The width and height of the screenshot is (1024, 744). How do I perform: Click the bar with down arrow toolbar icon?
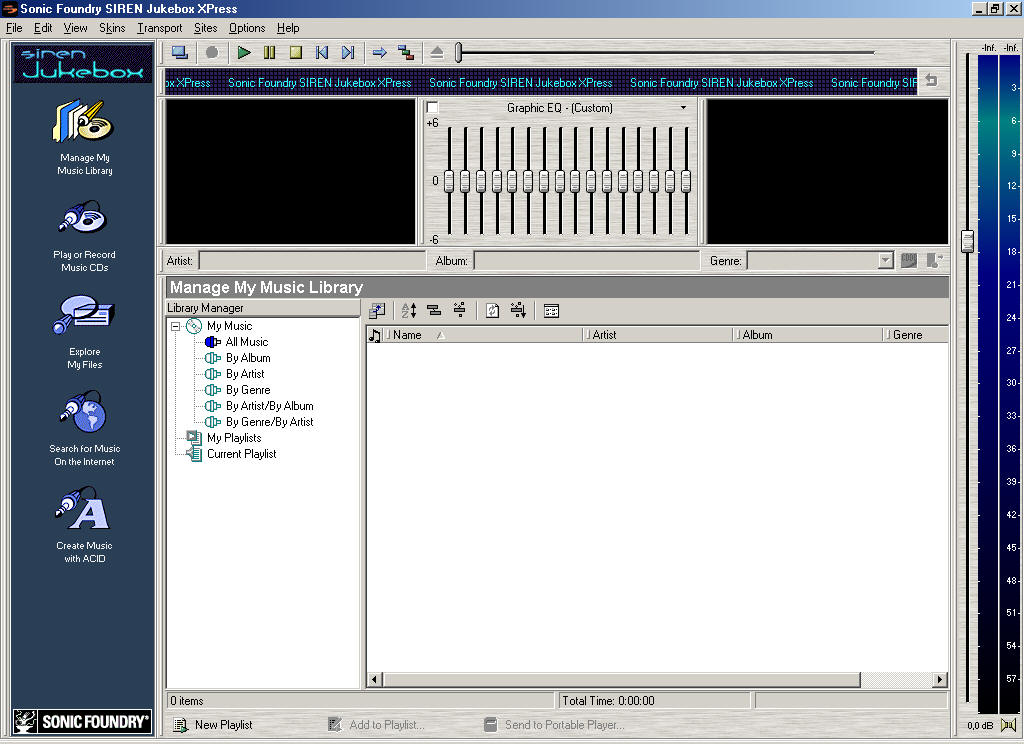tap(519, 311)
